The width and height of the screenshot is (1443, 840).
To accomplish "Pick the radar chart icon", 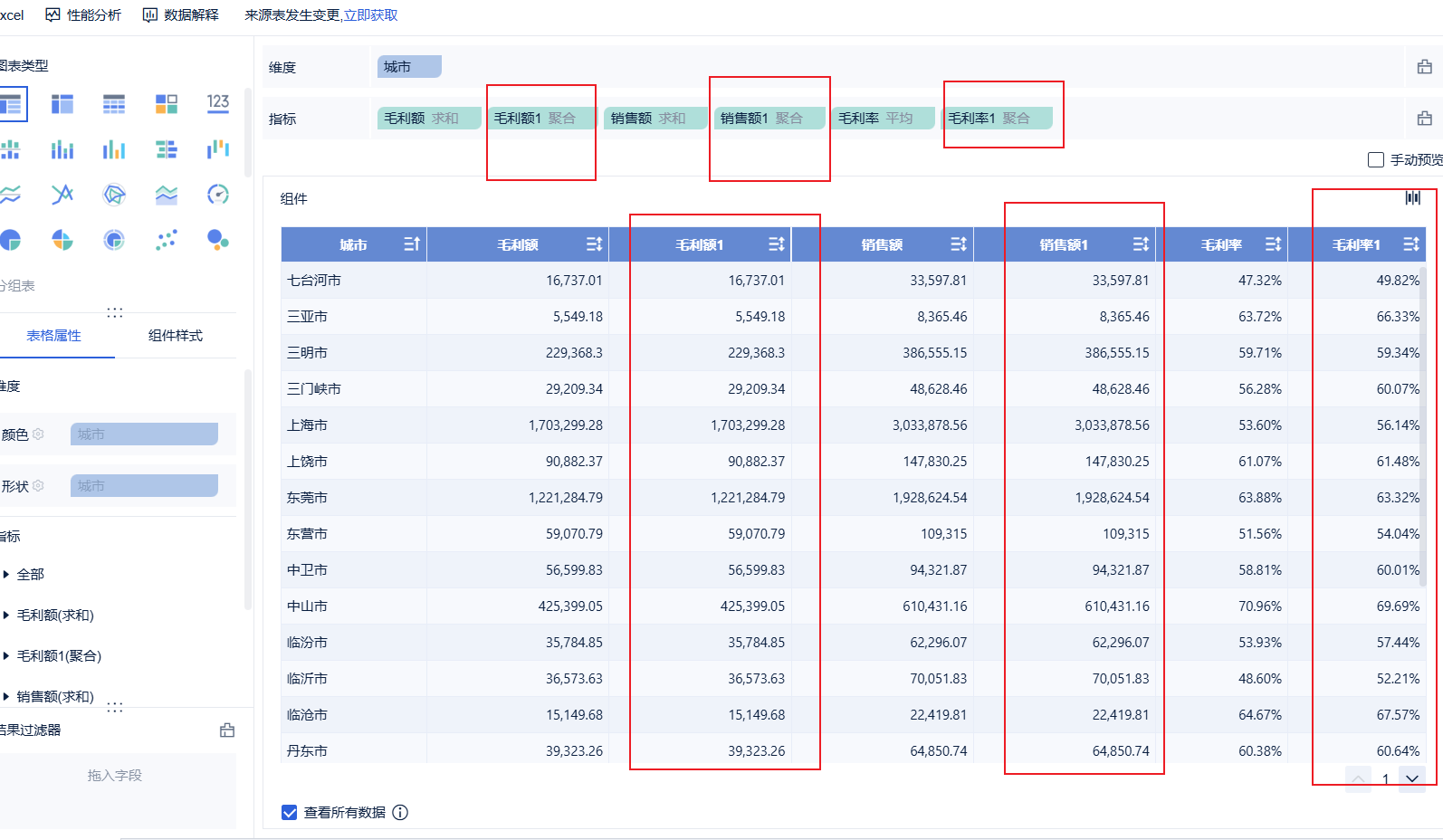I will click(x=114, y=195).
